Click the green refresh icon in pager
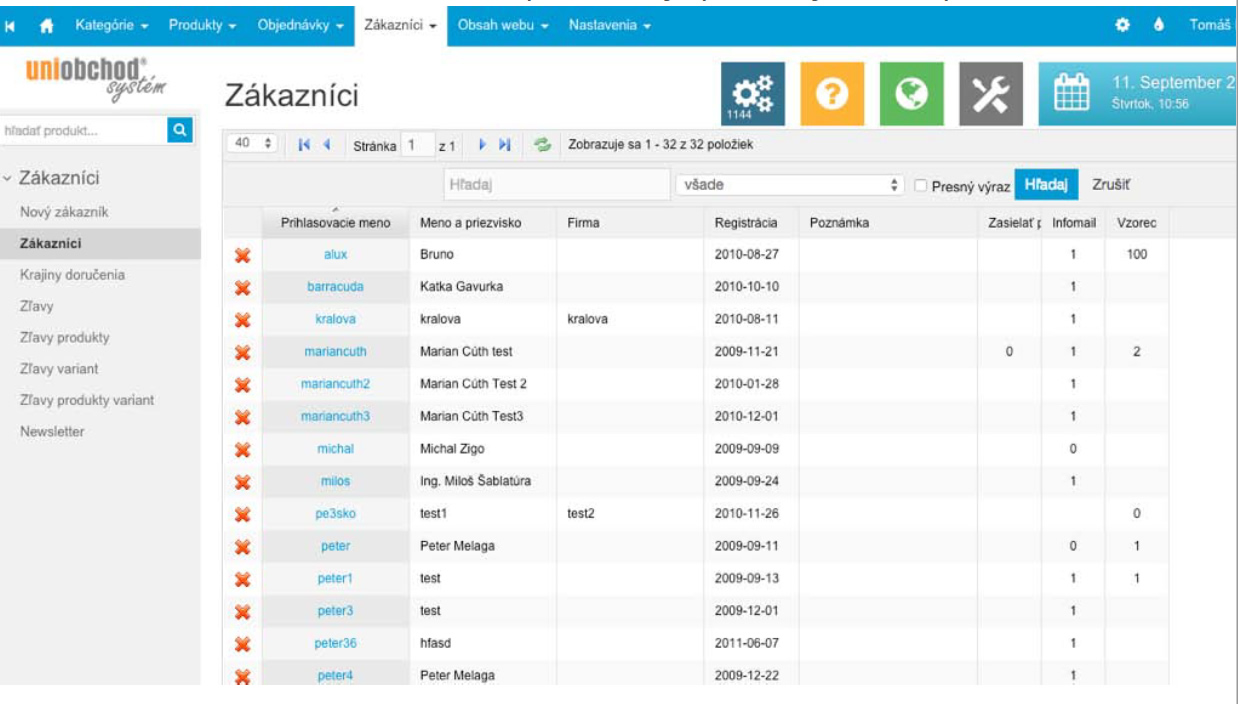The image size is (1238, 704). 543,145
